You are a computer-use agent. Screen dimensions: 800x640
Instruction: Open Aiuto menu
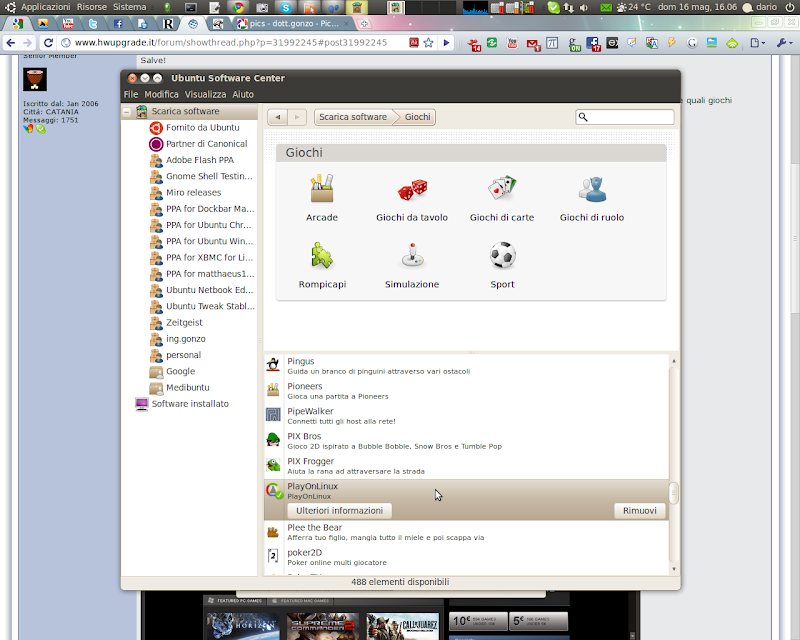243,94
